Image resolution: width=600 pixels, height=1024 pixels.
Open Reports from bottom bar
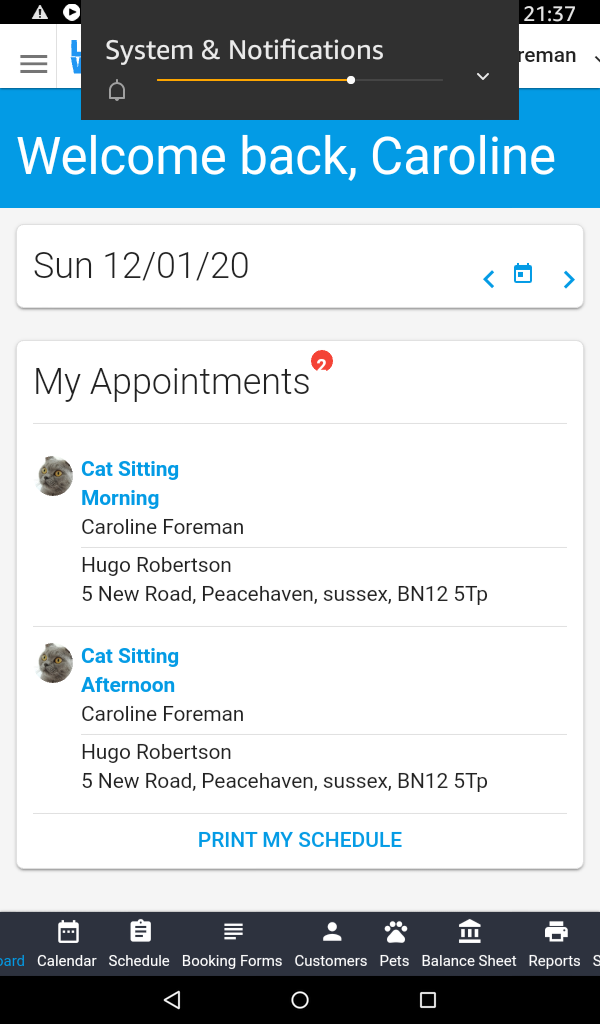[554, 941]
